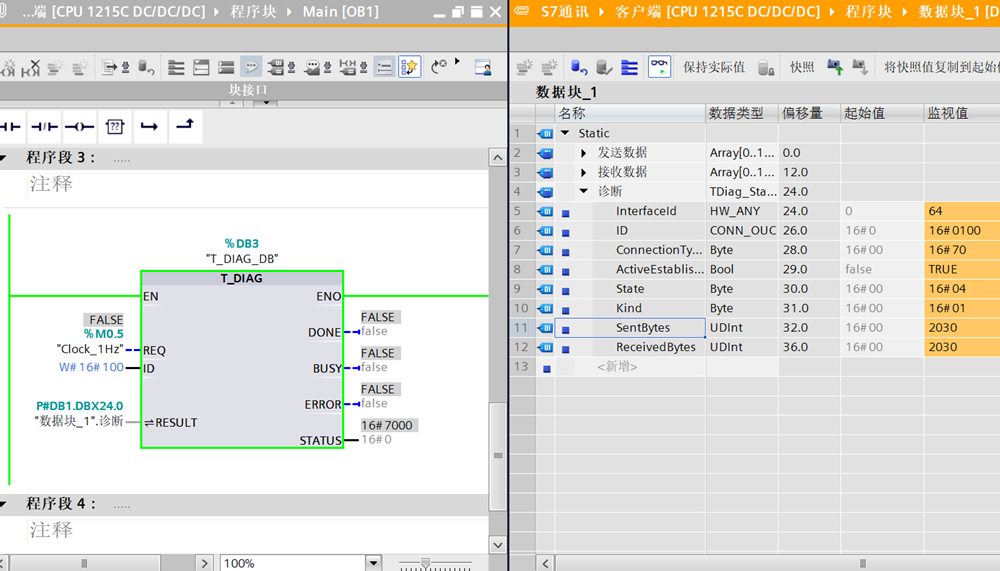Insert an empty box instruction

115,127
